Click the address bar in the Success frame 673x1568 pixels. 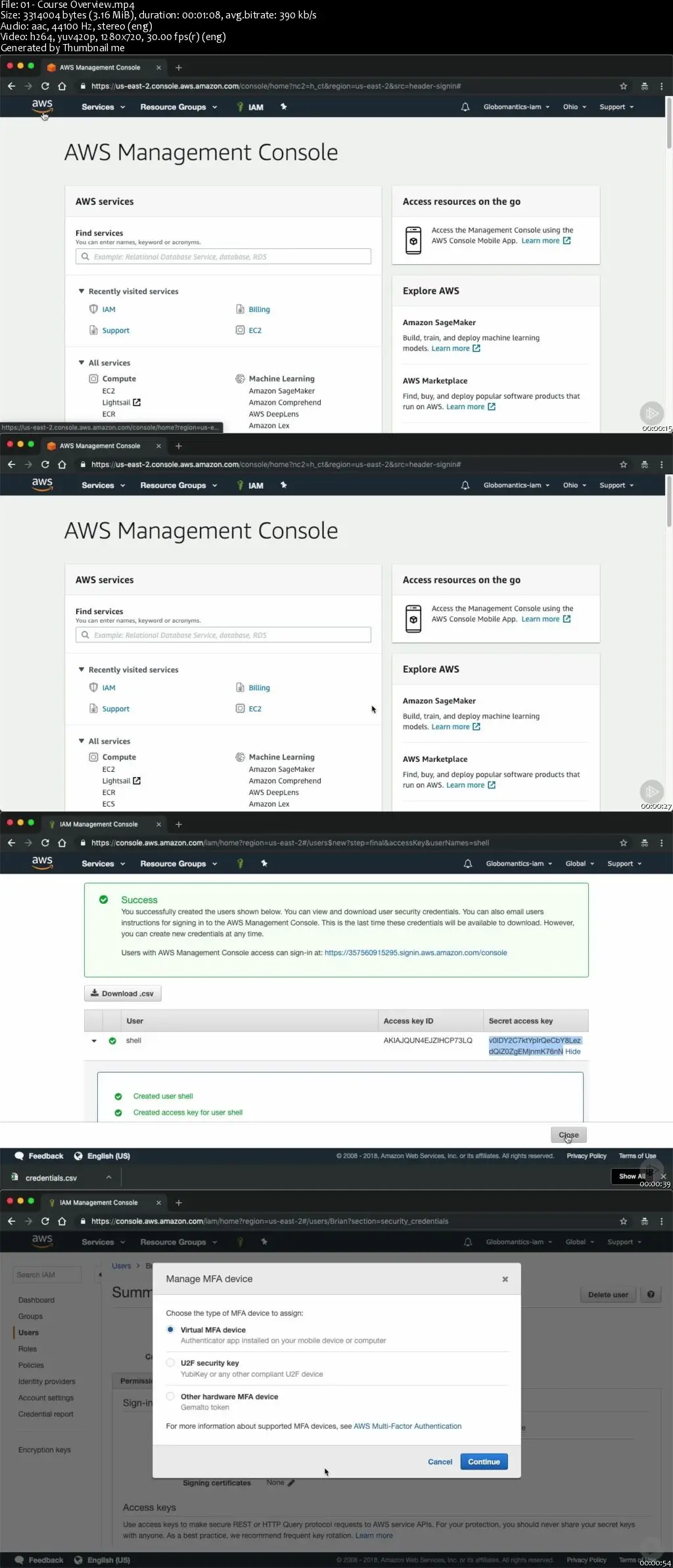[x=346, y=843]
